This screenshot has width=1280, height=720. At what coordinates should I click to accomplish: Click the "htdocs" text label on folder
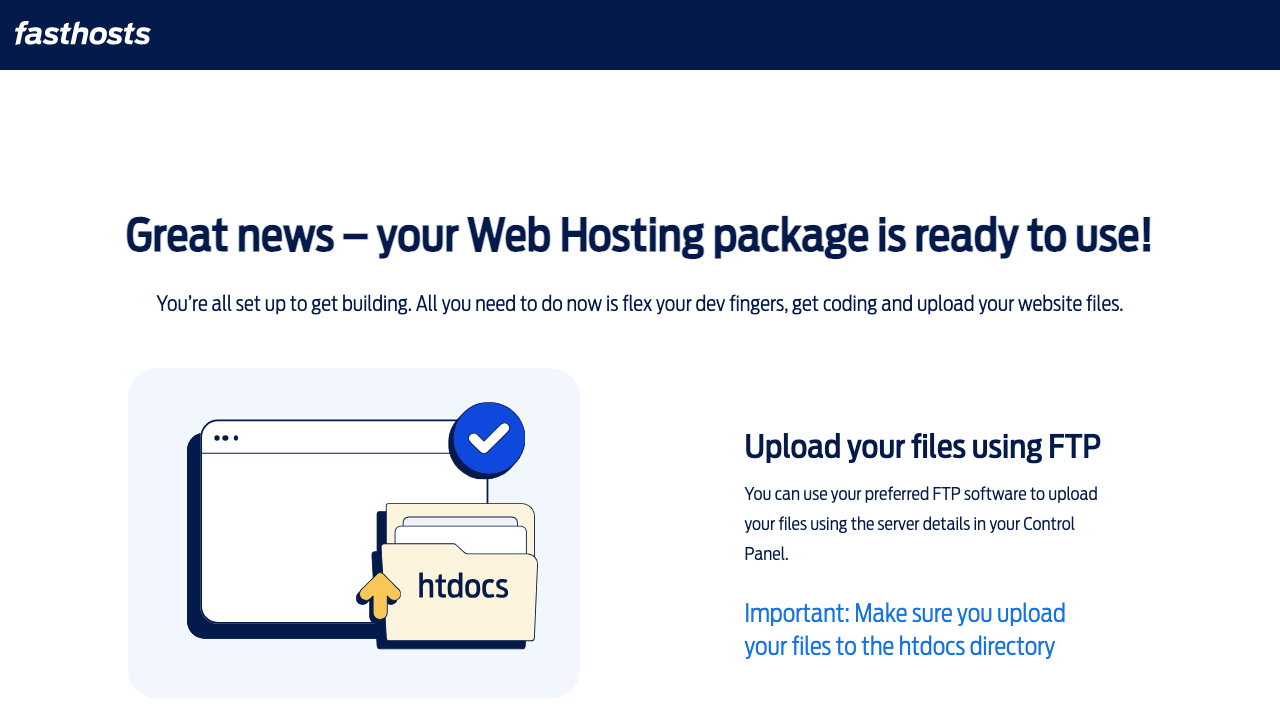point(463,586)
